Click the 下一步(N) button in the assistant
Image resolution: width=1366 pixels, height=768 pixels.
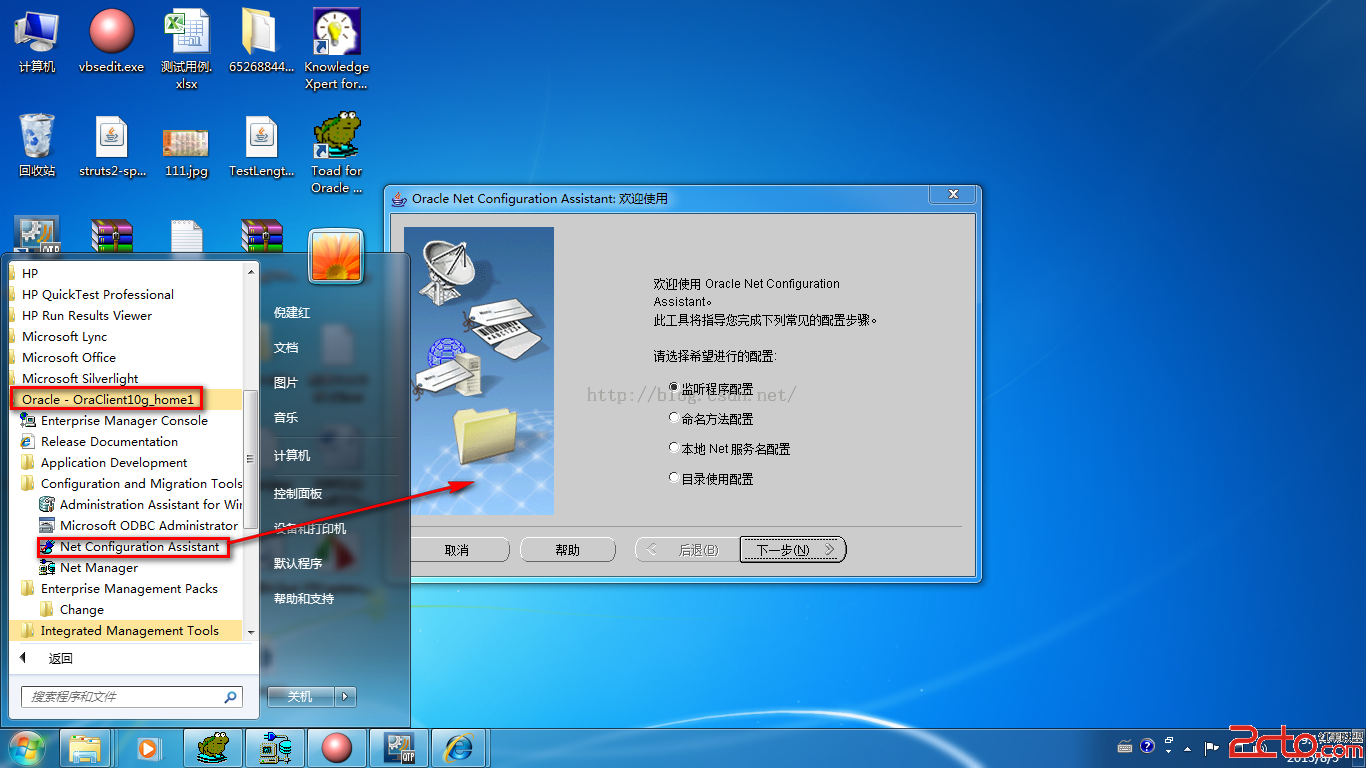point(793,549)
